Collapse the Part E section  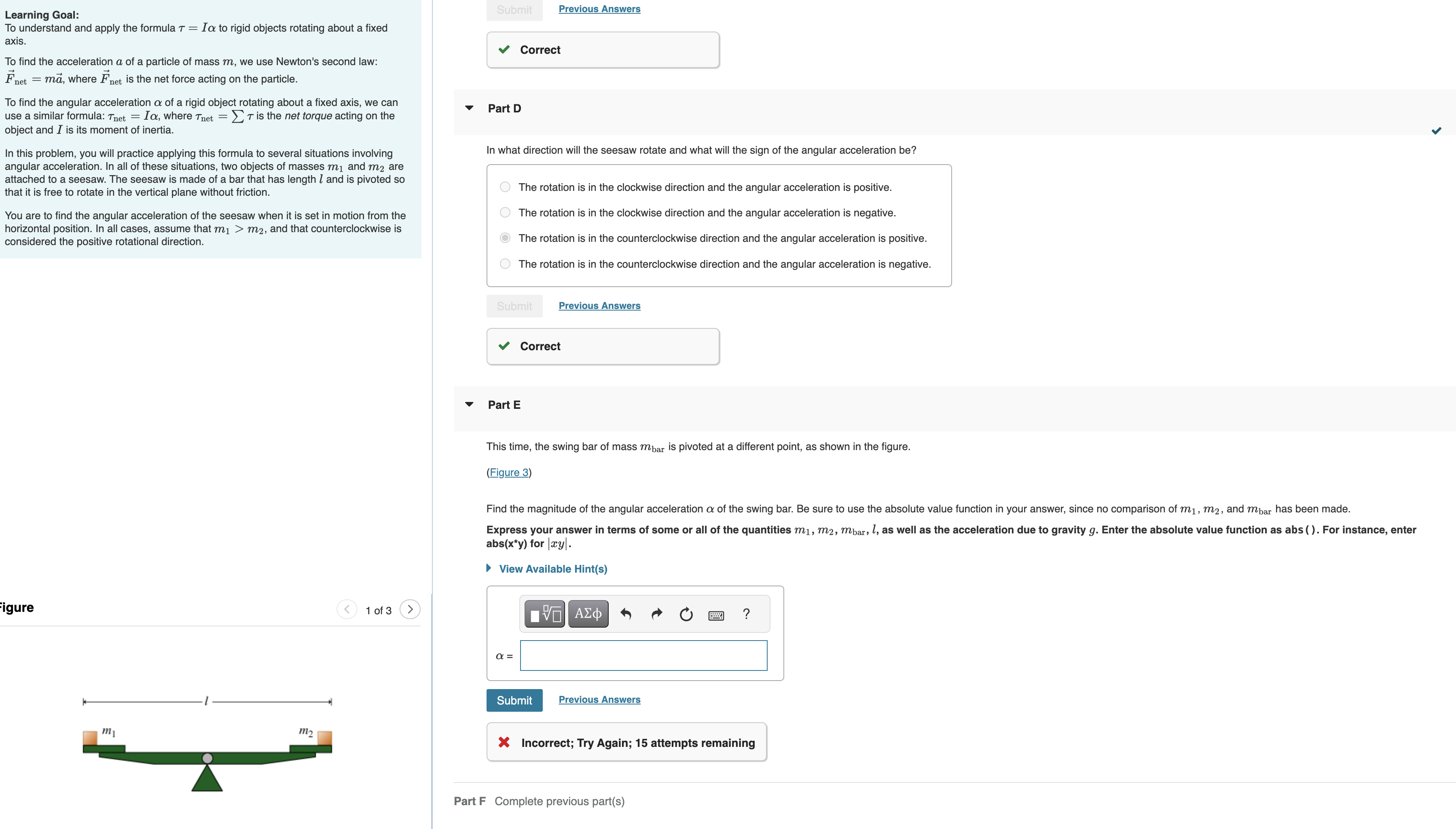click(469, 404)
